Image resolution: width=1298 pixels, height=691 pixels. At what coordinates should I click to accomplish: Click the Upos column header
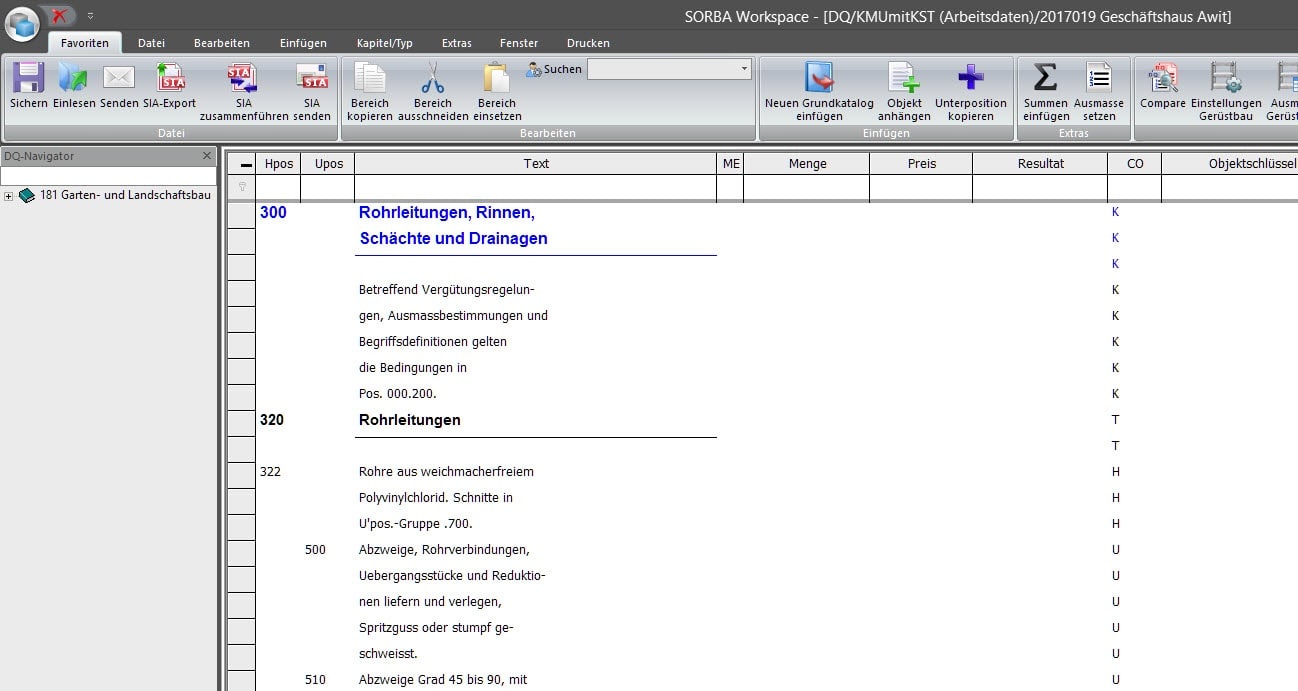click(328, 163)
